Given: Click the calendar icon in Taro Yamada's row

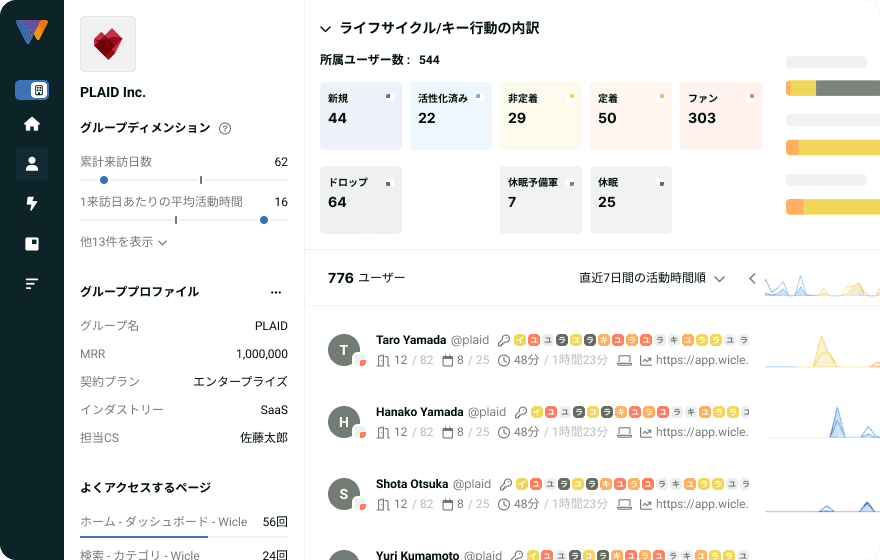Looking at the screenshot, I should pos(447,360).
